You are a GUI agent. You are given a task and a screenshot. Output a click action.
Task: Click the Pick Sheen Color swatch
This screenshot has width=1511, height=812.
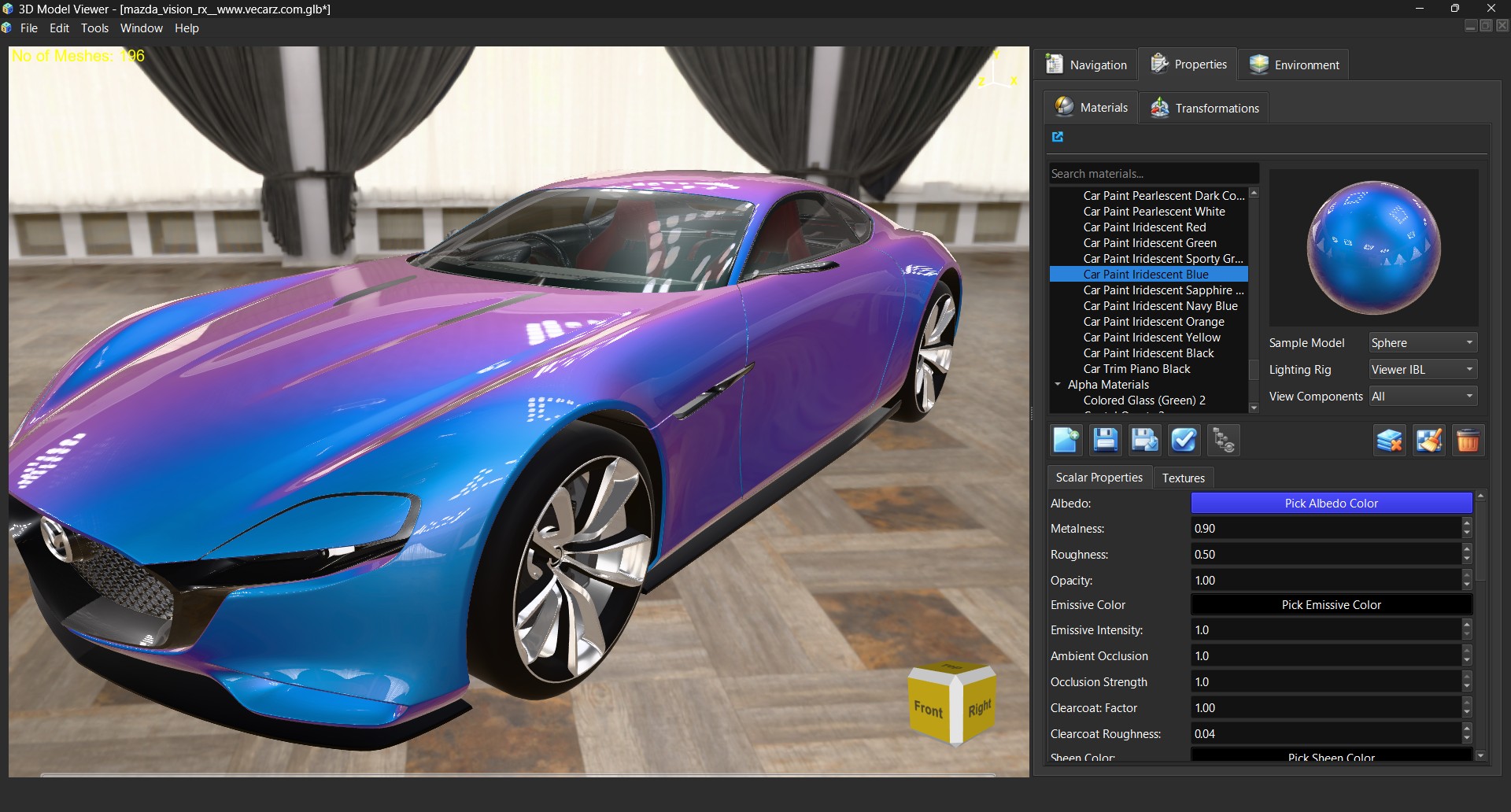(x=1331, y=756)
